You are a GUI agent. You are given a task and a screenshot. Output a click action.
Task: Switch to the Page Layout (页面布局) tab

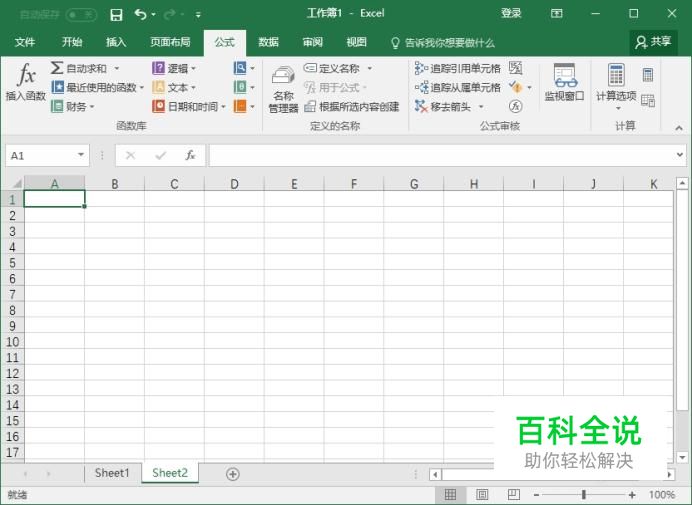[170, 42]
